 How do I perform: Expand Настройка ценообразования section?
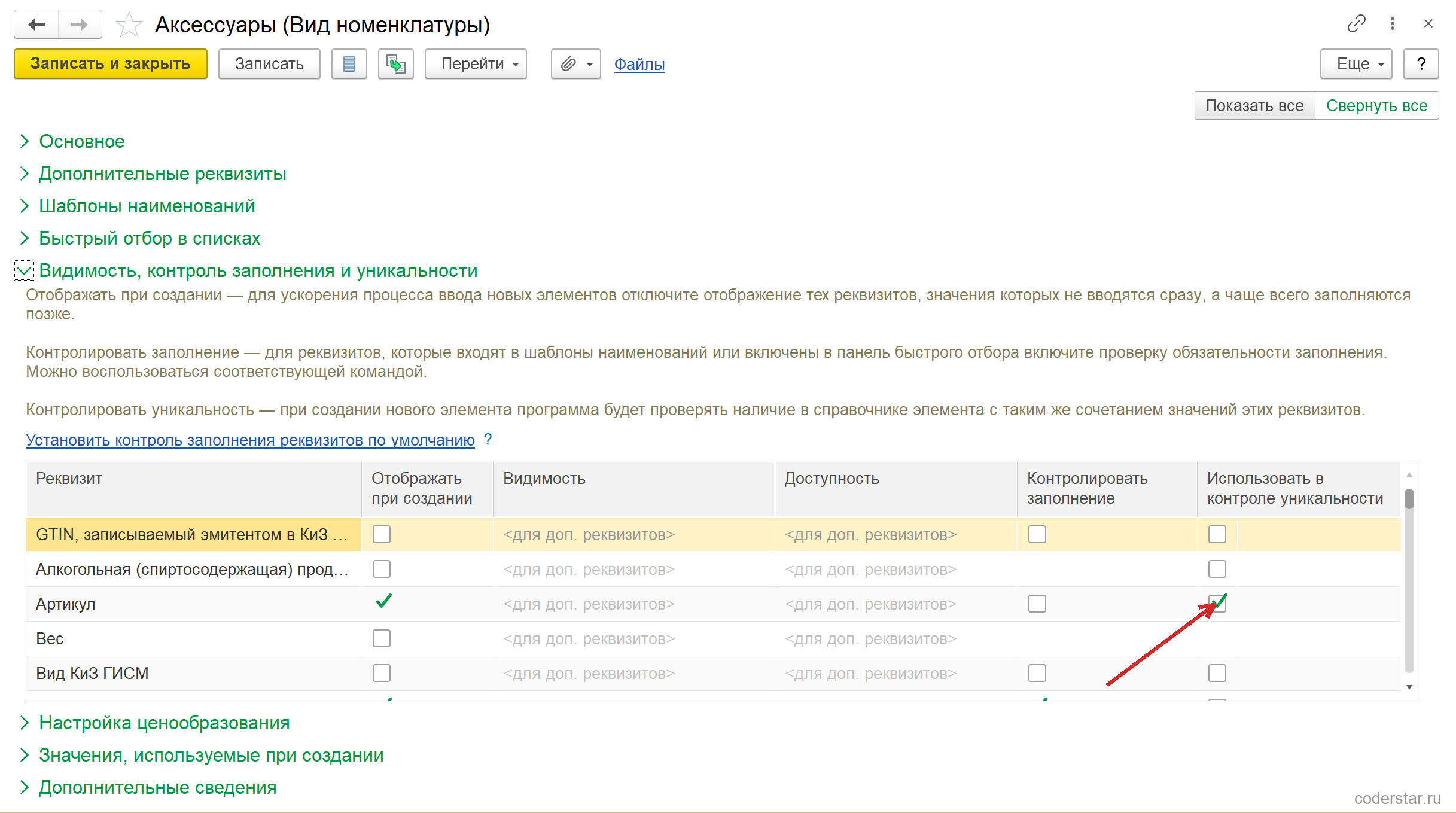[164, 723]
